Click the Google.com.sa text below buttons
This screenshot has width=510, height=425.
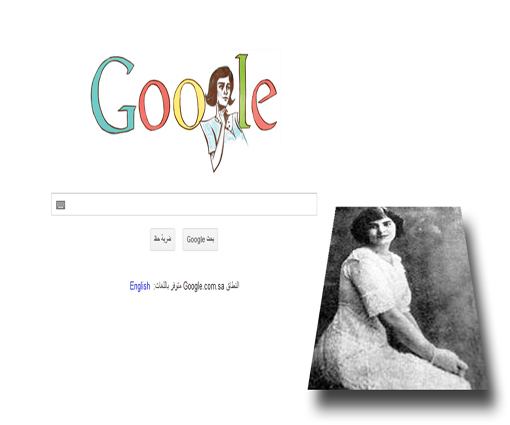pos(203,286)
